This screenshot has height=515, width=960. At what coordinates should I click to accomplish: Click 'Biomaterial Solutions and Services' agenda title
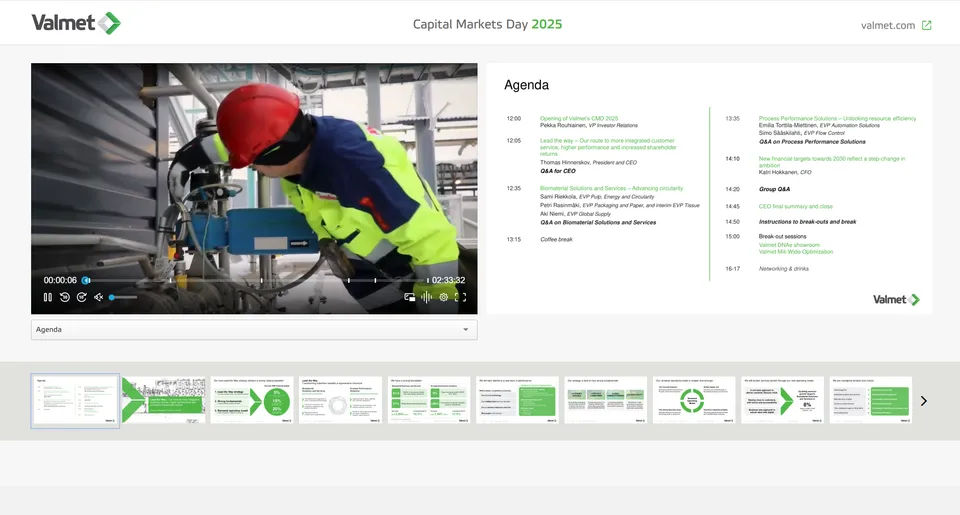pyautogui.click(x=611, y=188)
